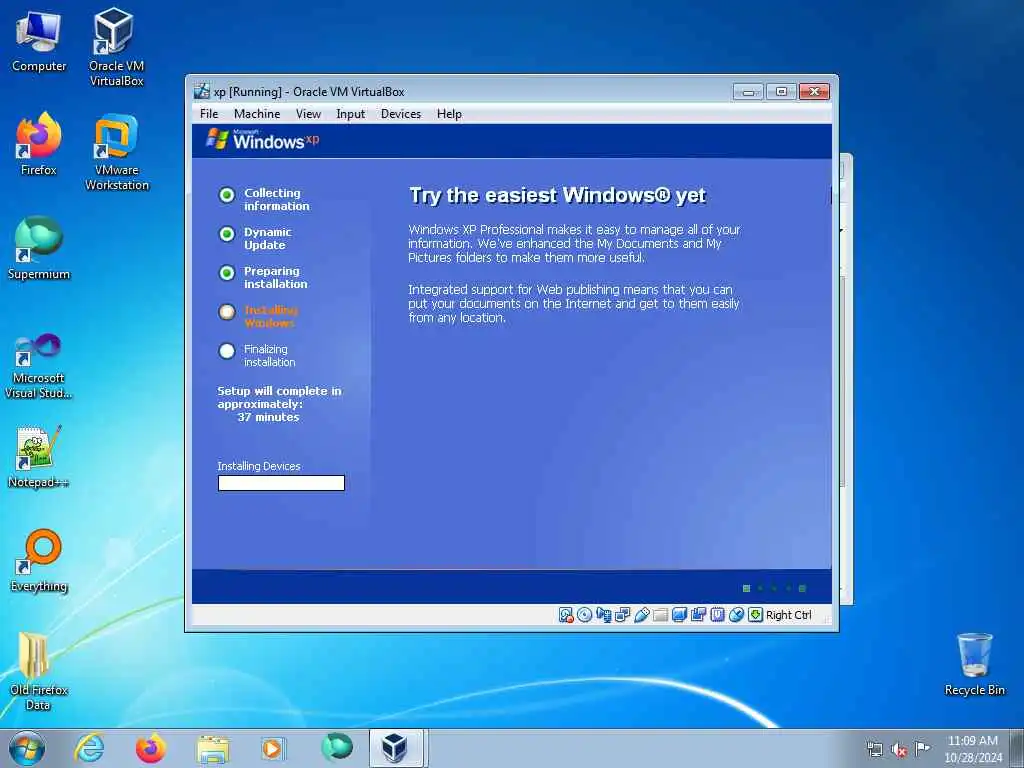Click the Windows XP logo in setup

263,140
